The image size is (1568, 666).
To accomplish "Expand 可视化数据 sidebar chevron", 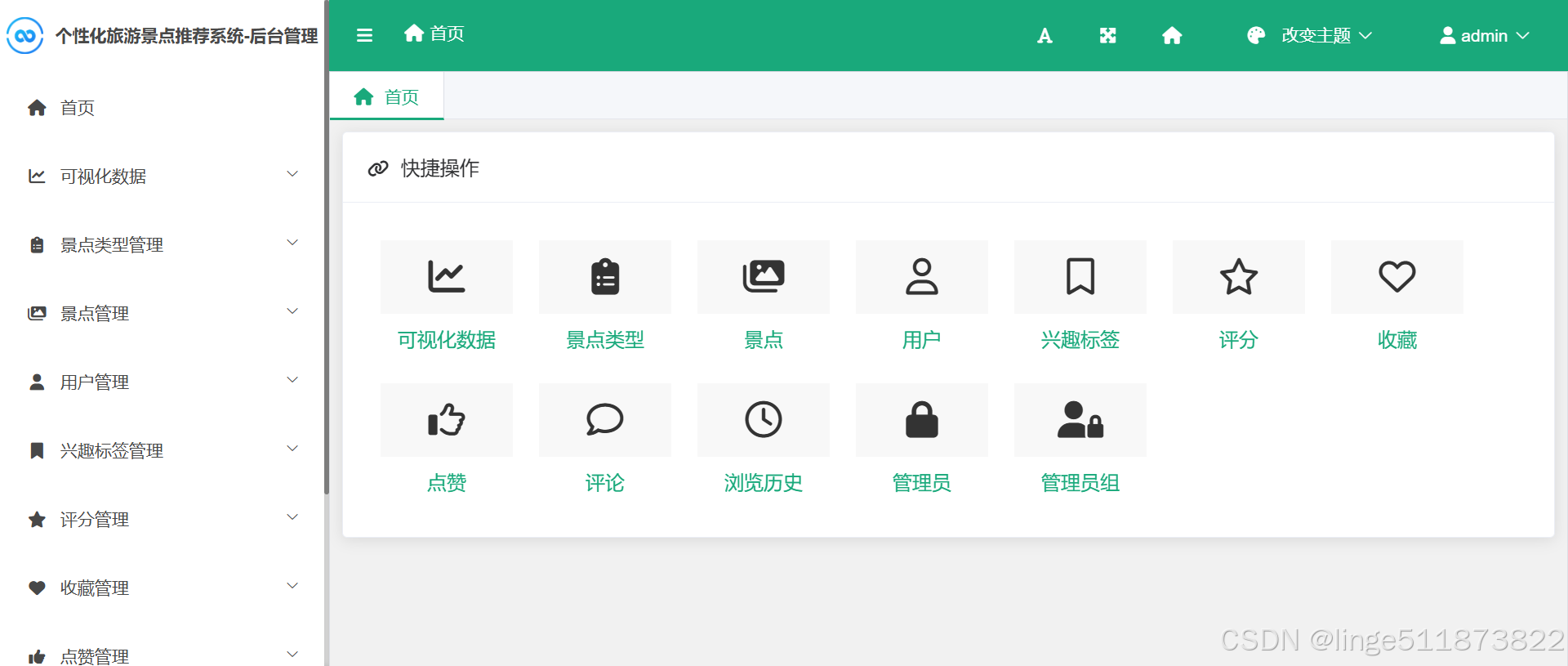I will pyautogui.click(x=292, y=174).
